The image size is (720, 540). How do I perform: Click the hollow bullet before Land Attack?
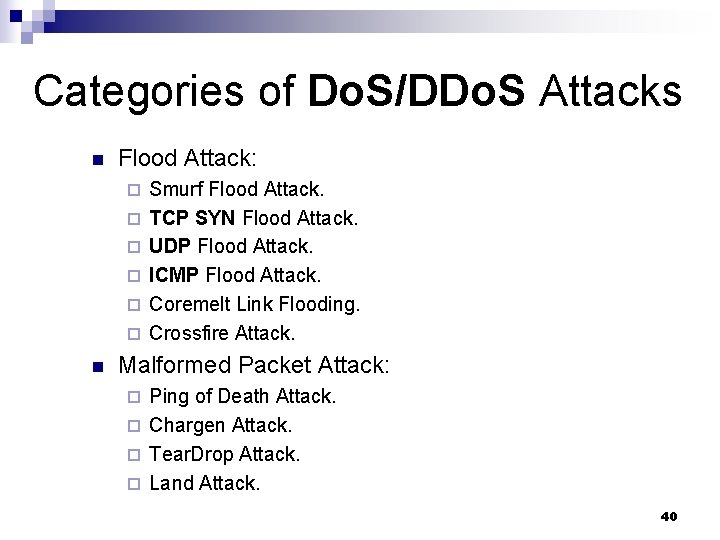[137, 484]
